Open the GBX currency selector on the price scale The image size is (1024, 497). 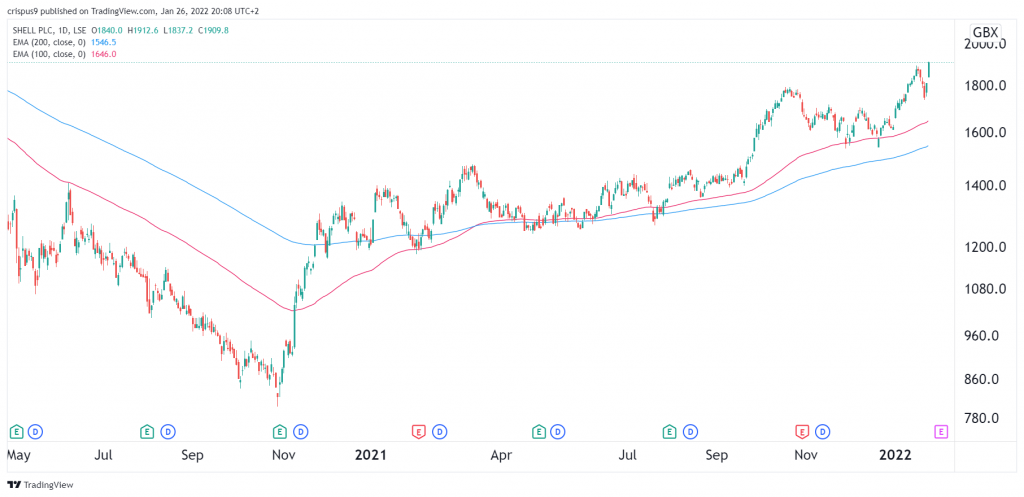[x=983, y=31]
